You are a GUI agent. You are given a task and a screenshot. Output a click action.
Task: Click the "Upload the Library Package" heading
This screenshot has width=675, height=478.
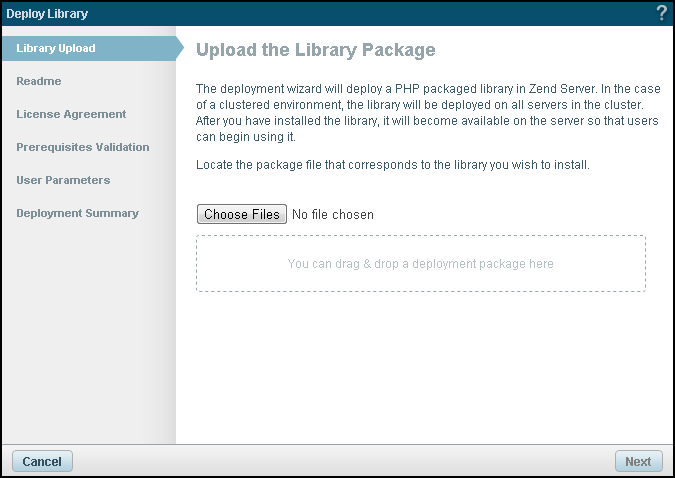[x=316, y=49]
